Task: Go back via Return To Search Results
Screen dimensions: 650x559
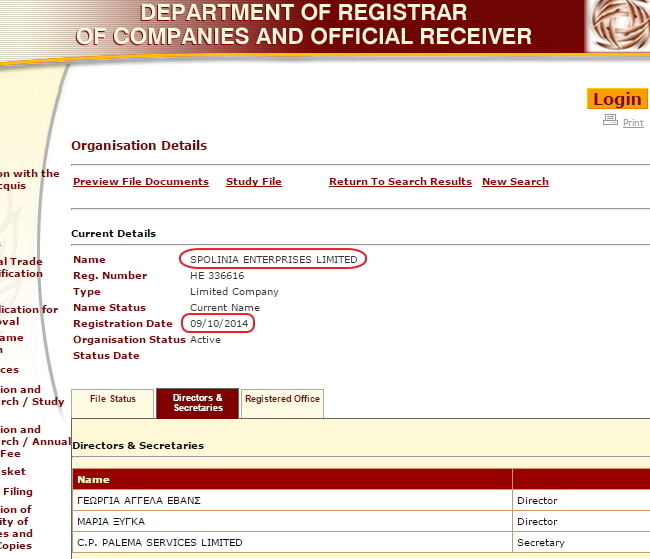Action: point(400,182)
